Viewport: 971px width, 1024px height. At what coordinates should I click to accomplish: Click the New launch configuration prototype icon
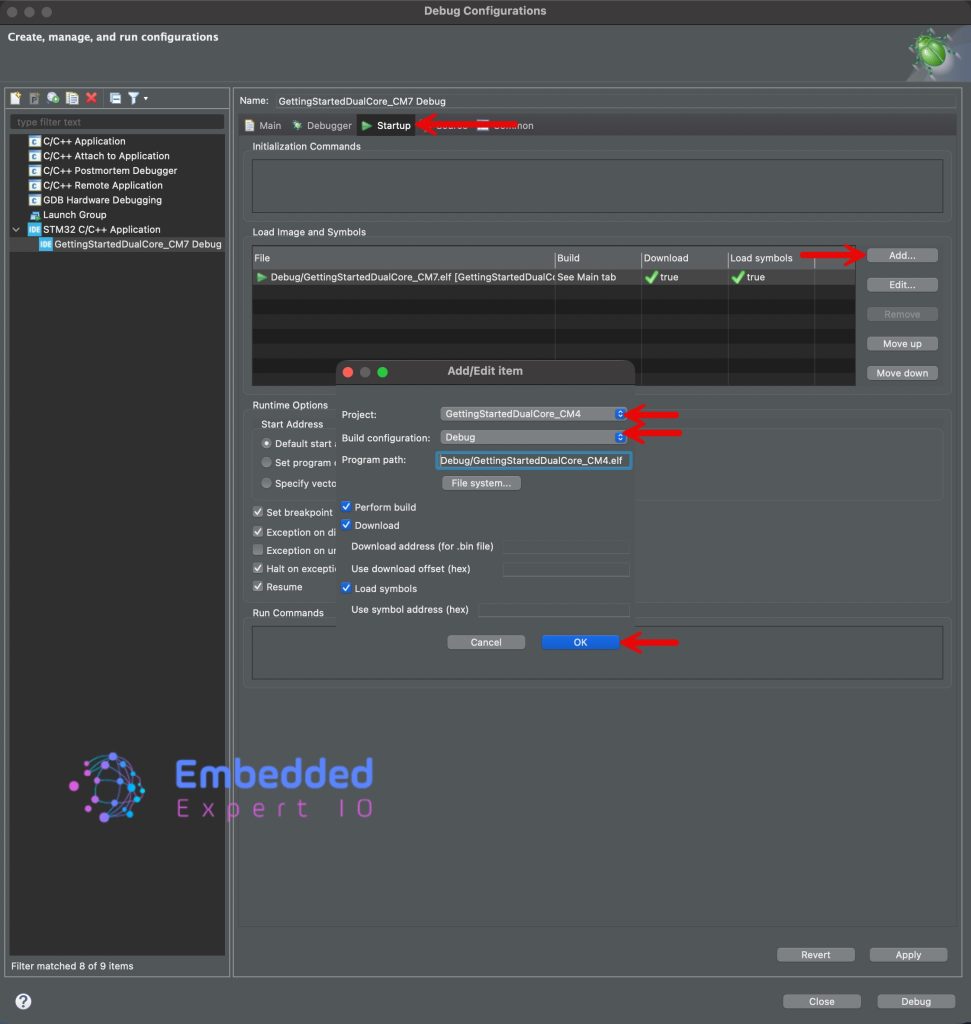pyautogui.click(x=34, y=98)
